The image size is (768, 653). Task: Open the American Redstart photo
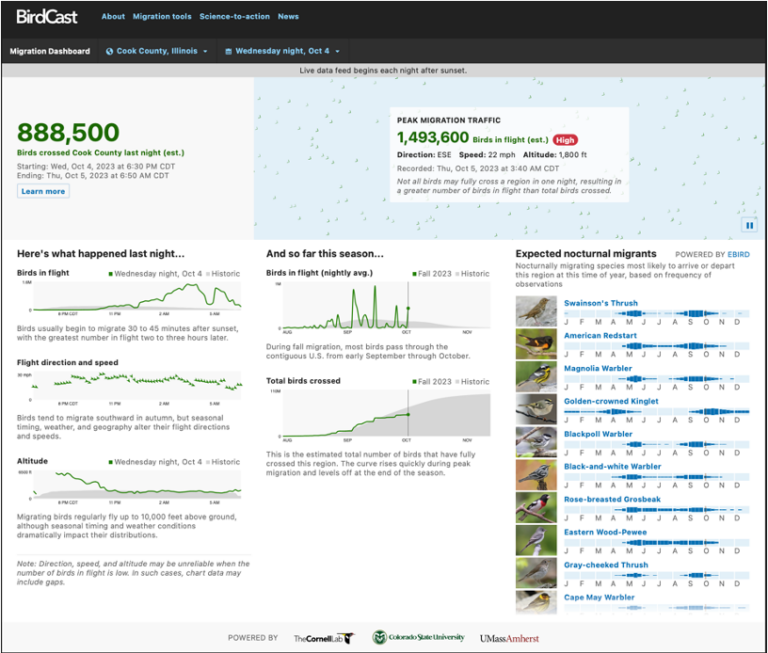(x=536, y=344)
